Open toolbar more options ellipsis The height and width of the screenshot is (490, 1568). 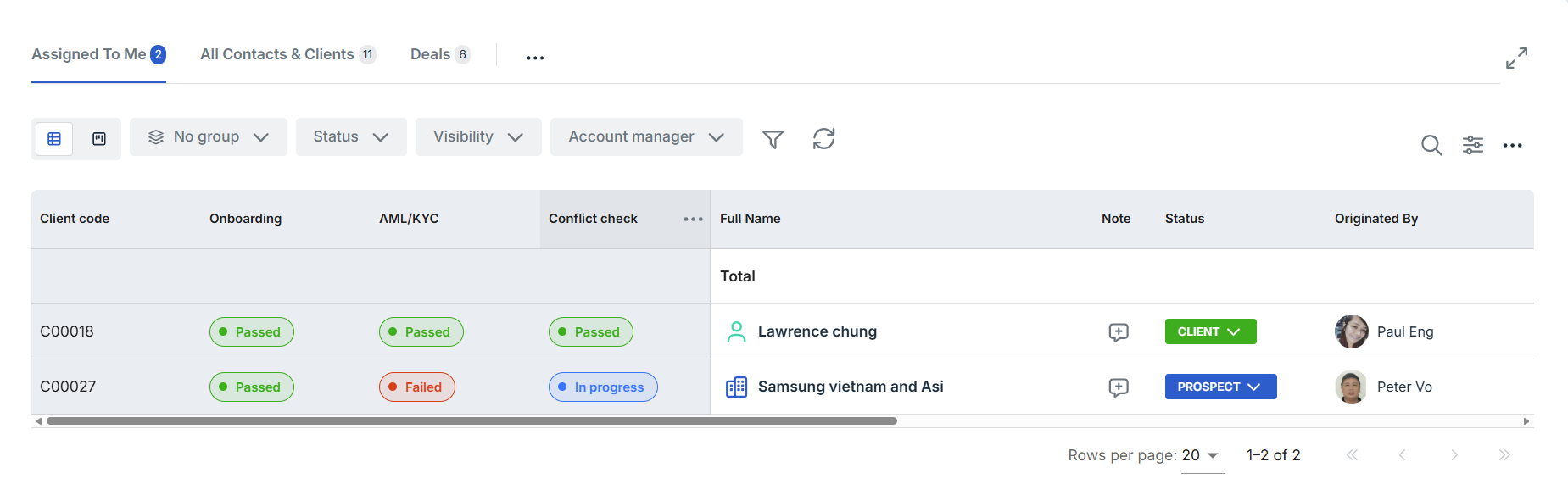click(1512, 146)
